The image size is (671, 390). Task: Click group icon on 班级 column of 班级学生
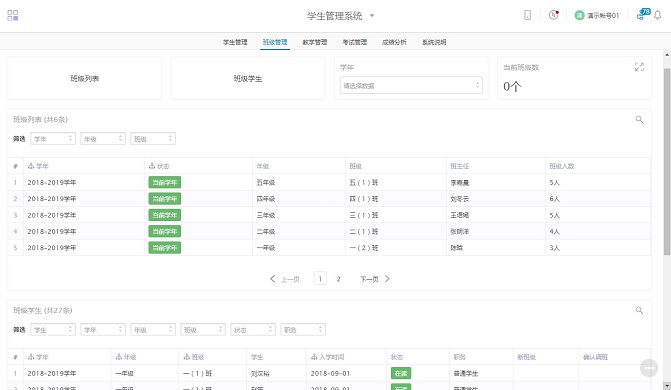coord(187,357)
